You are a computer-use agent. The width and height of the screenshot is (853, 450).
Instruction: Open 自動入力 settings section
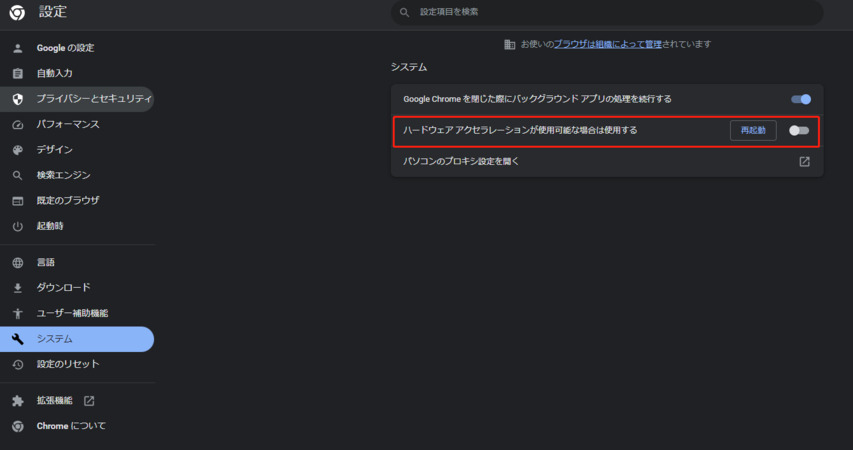pyautogui.click(x=77, y=73)
